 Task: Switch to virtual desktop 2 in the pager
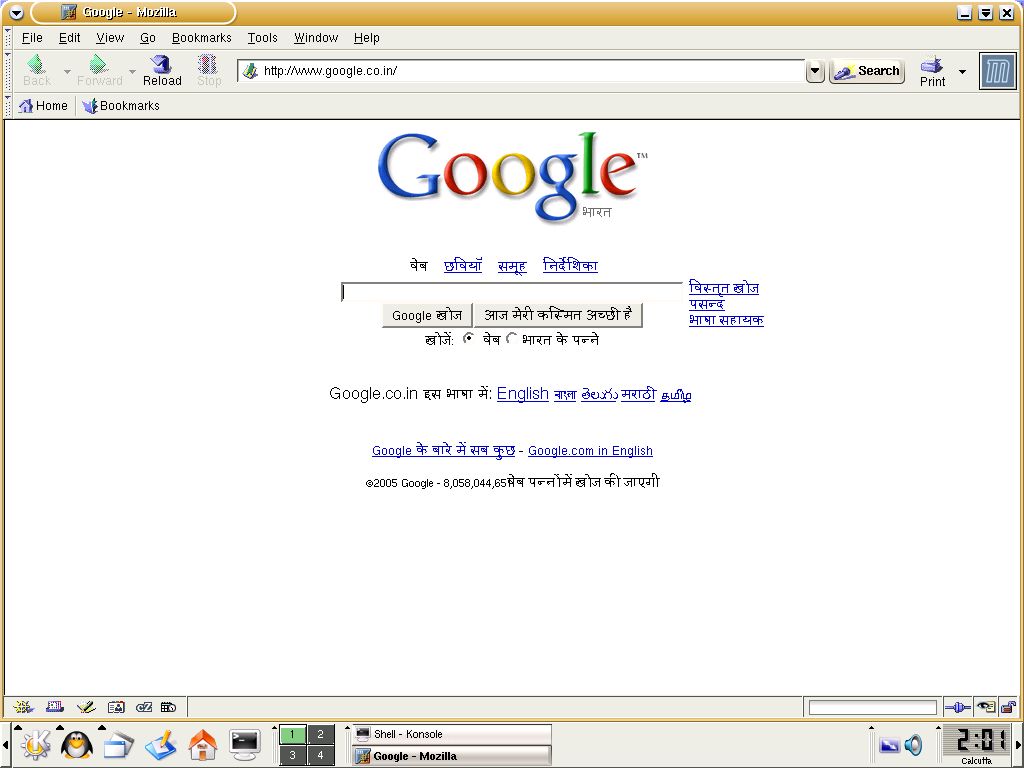[320, 734]
